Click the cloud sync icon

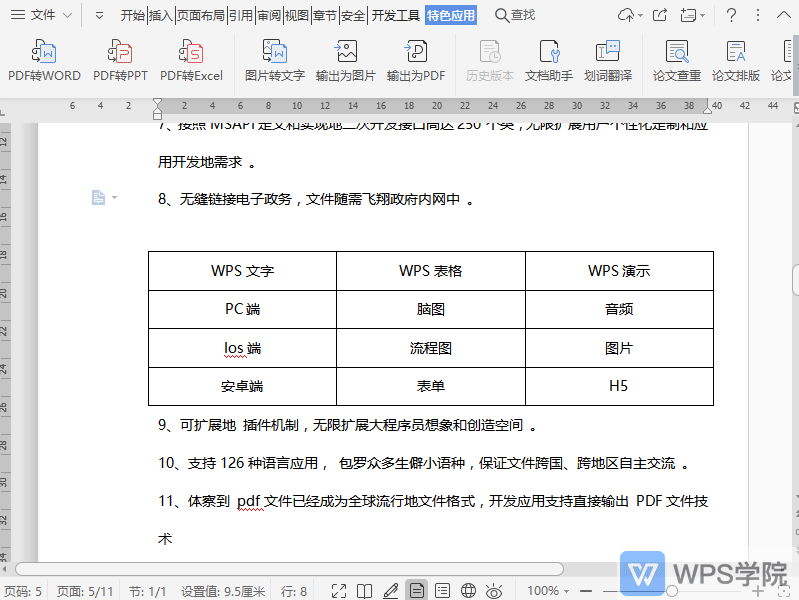(x=626, y=15)
